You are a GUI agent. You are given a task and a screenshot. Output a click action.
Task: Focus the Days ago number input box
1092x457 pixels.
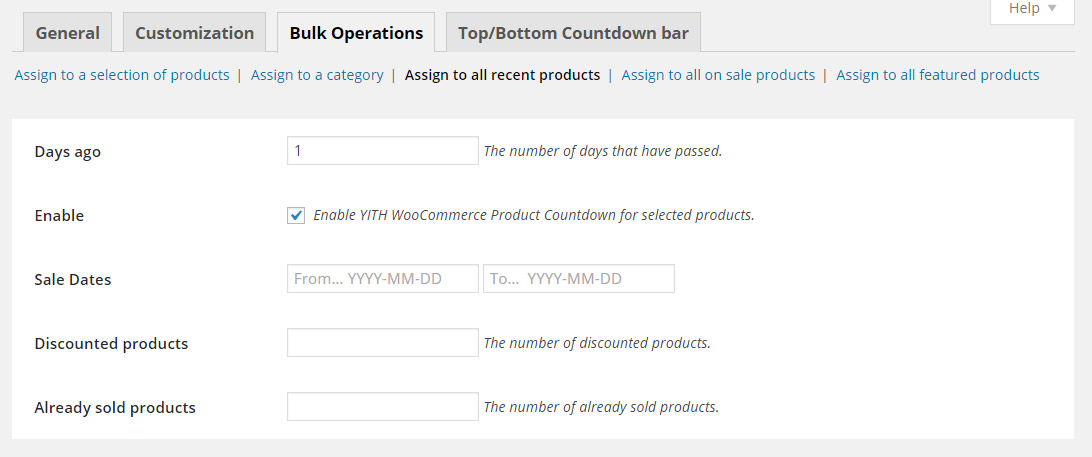[x=382, y=151]
